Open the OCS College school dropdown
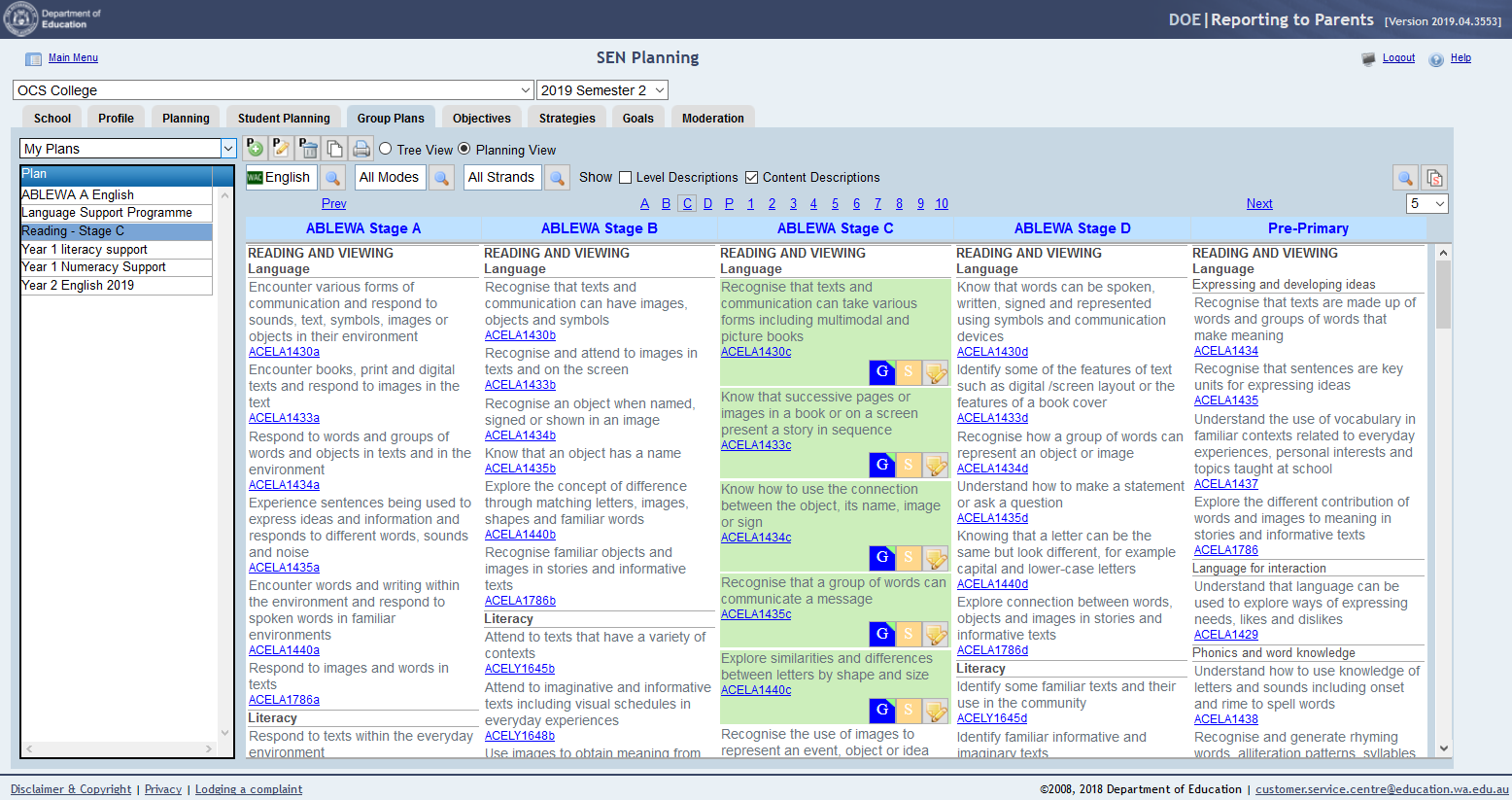The width and height of the screenshot is (1512, 800). [273, 90]
